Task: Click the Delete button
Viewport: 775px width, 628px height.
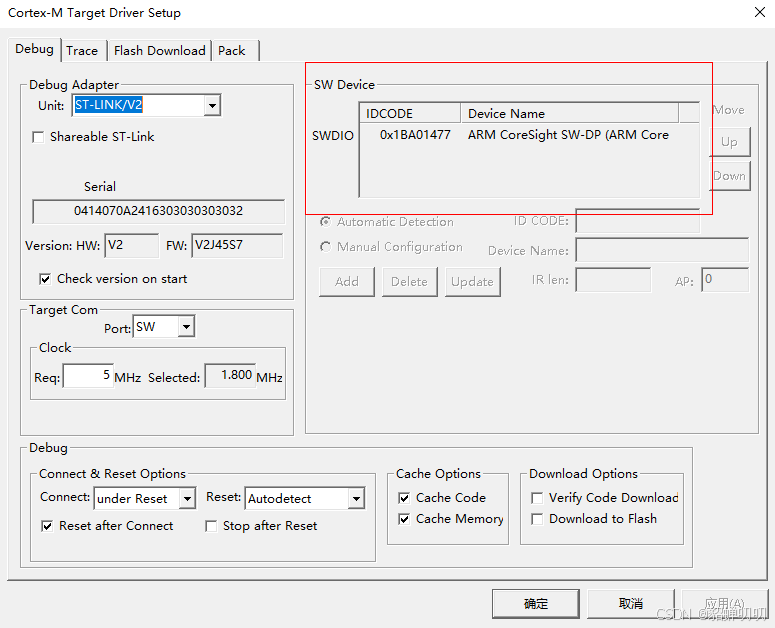Action: coord(409,282)
